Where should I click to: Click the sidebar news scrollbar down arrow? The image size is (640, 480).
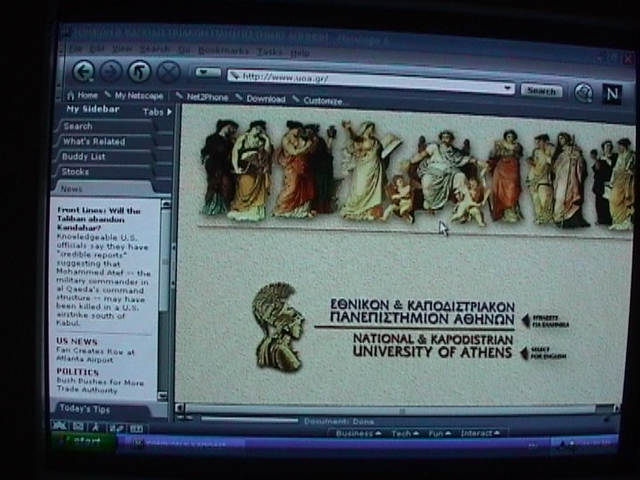click(162, 396)
